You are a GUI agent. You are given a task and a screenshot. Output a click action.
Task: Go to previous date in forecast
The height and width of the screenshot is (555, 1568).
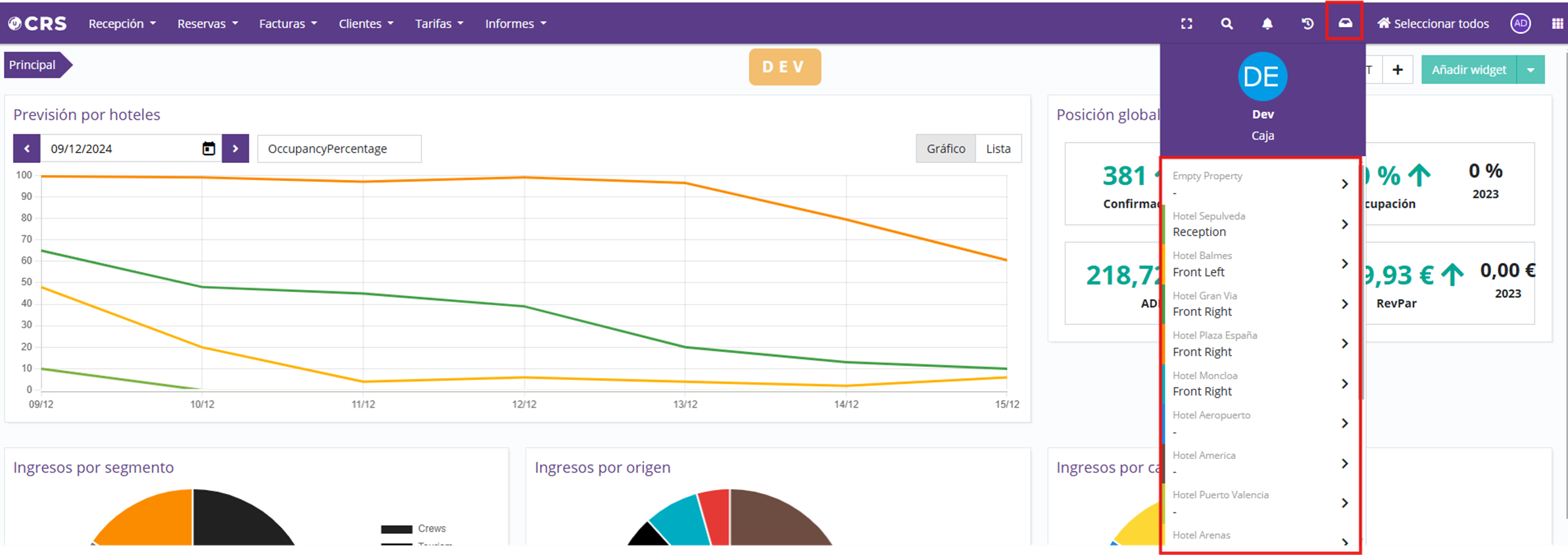[27, 149]
